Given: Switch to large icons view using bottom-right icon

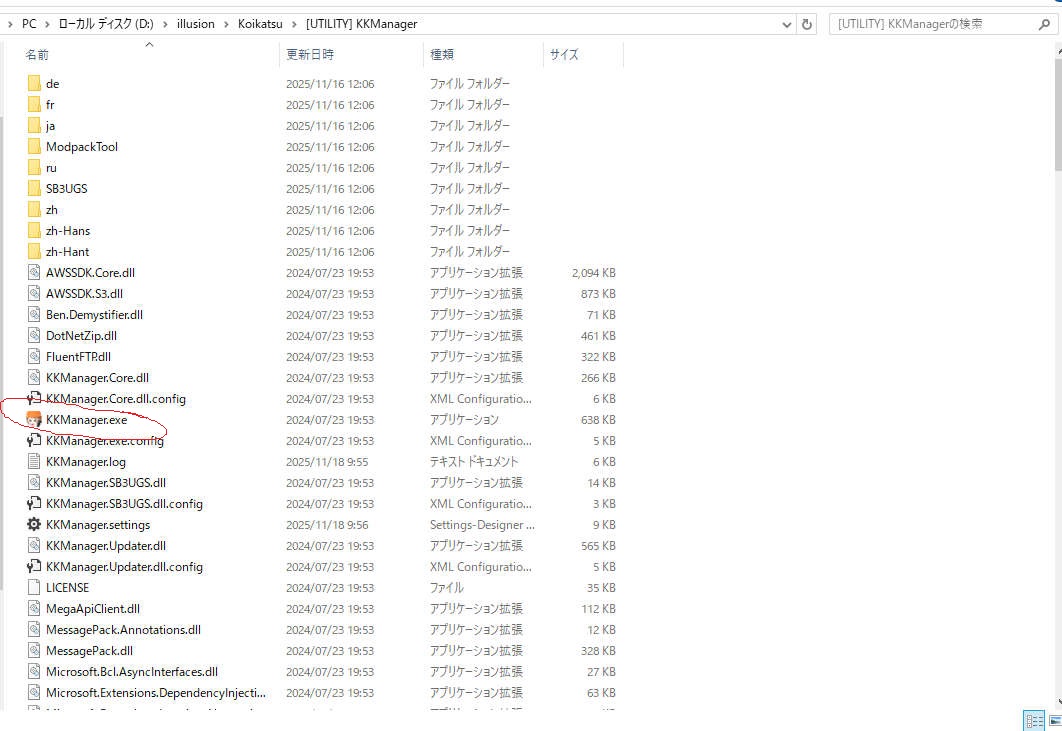Looking at the screenshot, I should [1052, 721].
